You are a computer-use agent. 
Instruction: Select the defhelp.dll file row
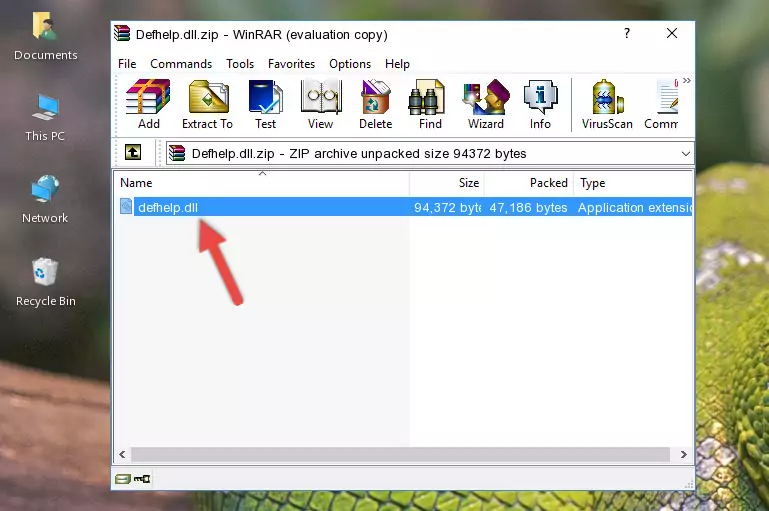coord(405,207)
